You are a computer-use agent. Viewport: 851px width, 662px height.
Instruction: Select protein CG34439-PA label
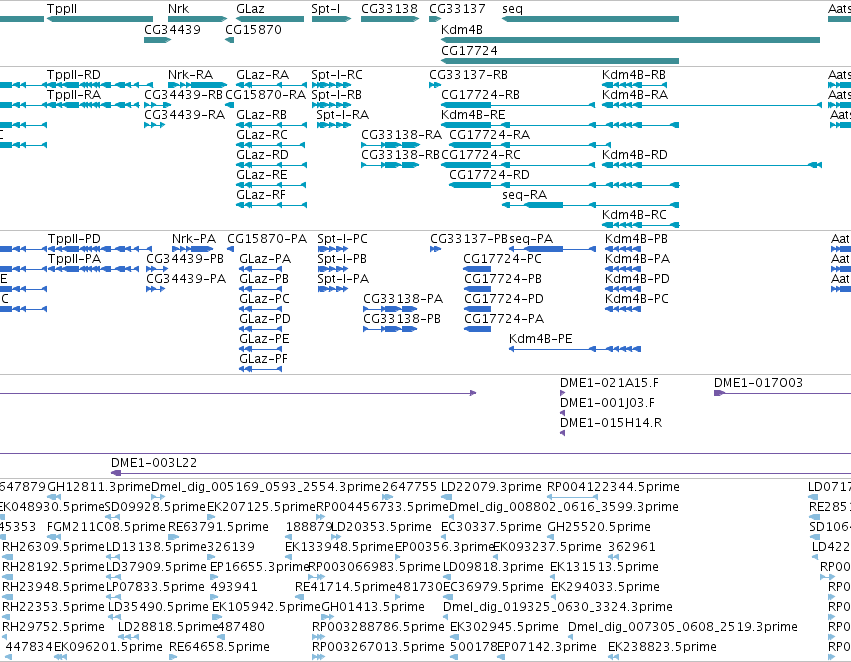[186, 279]
